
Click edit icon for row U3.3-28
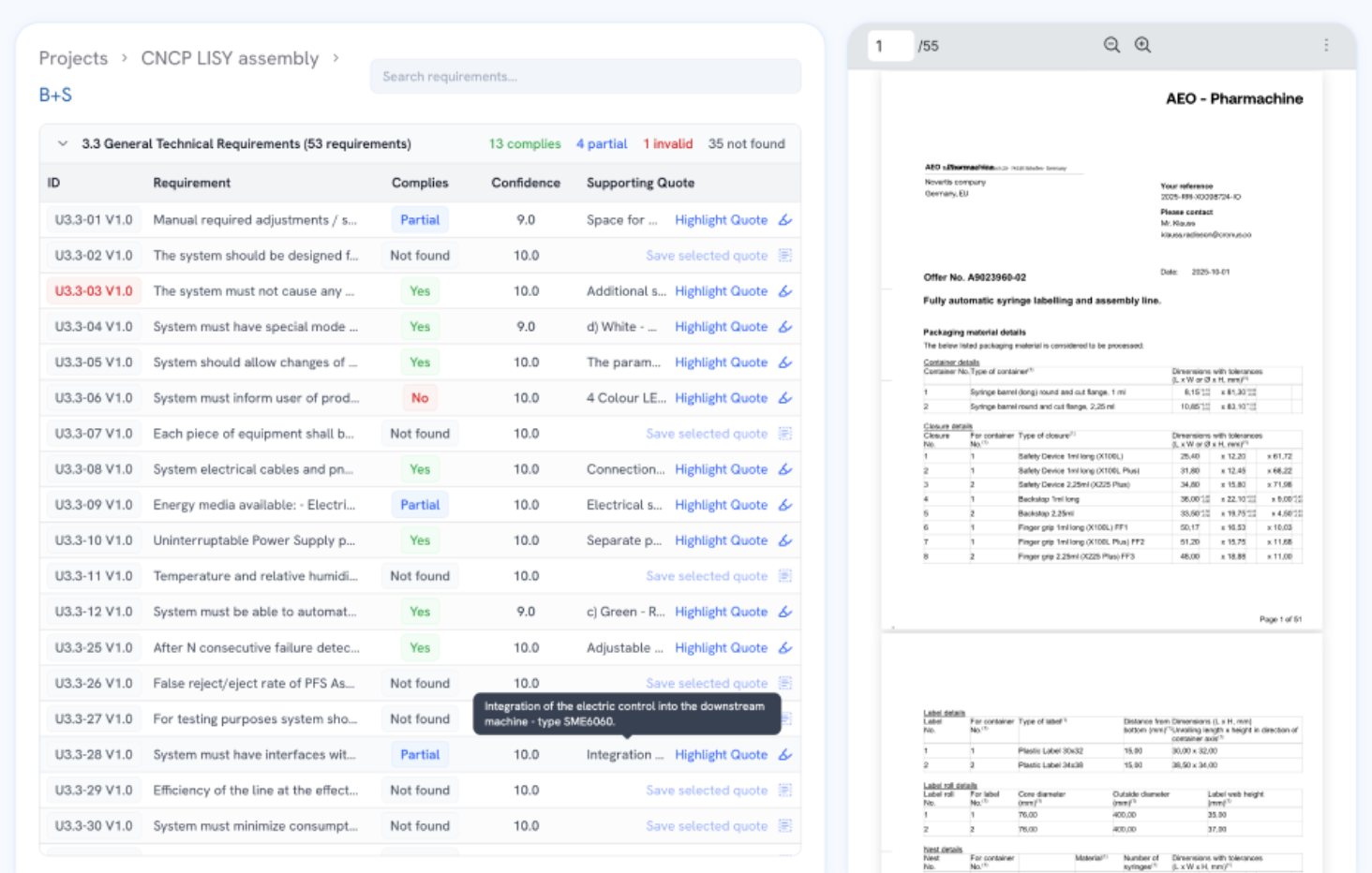[x=785, y=755]
